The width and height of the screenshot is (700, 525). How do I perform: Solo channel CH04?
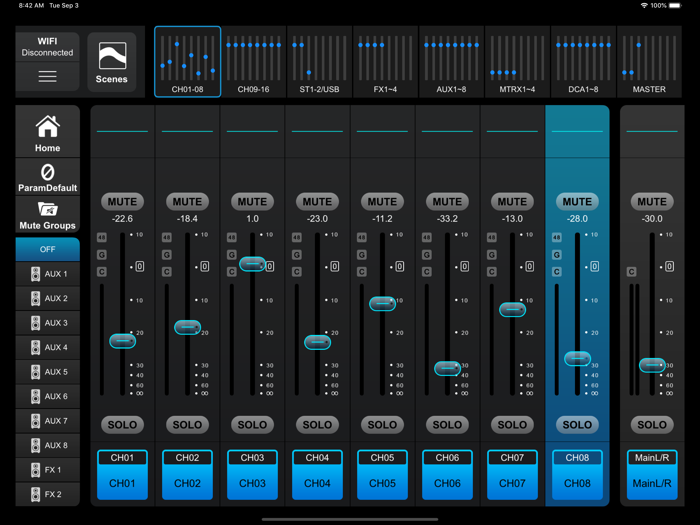[317, 425]
